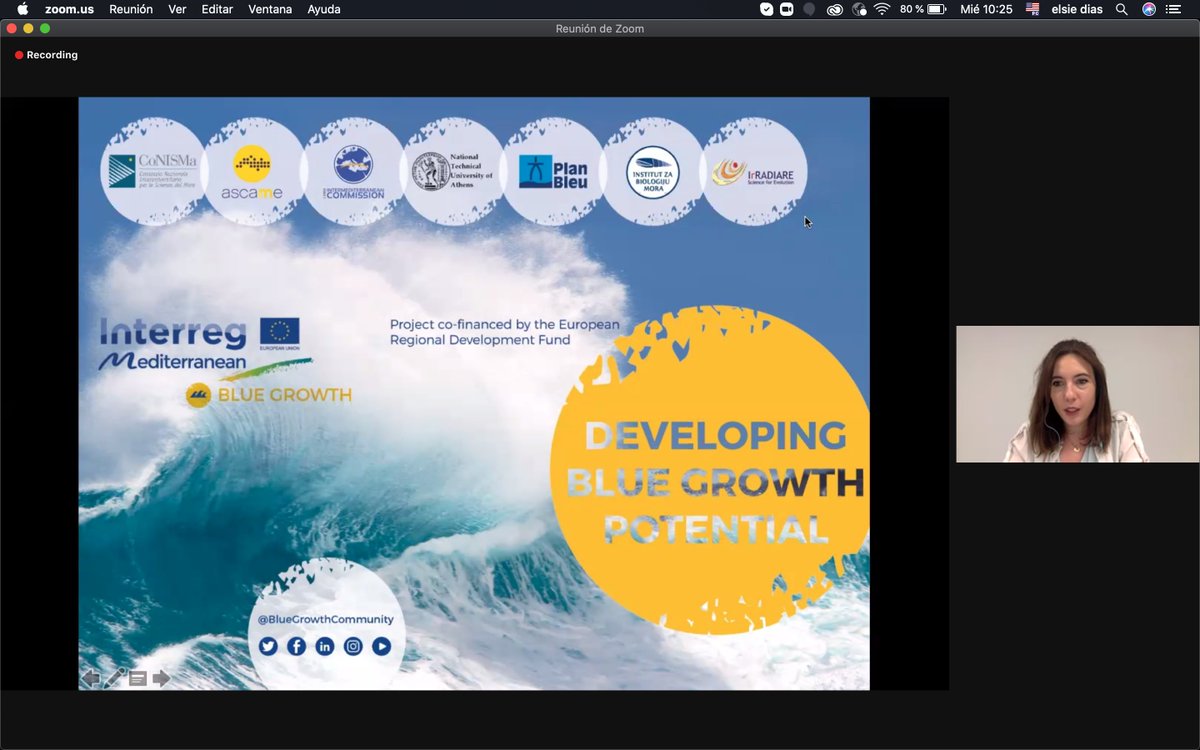Click the Twitter icon on slide
The image size is (1200, 750).
click(x=268, y=646)
